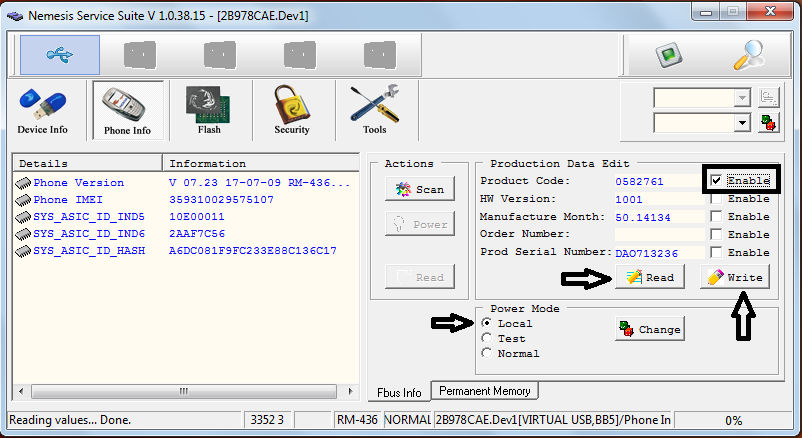Click the Details column header

tap(87, 164)
